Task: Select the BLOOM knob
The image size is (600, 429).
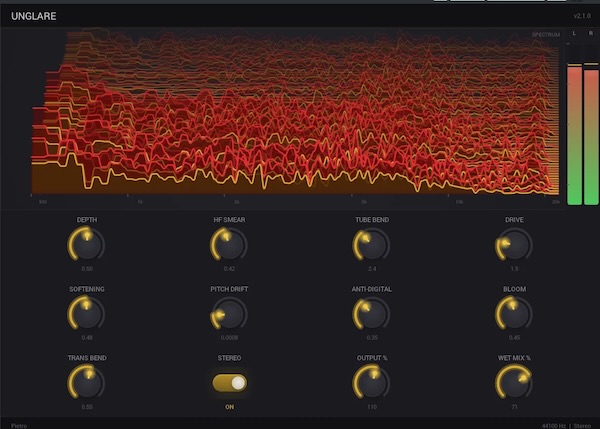Action: click(514, 313)
